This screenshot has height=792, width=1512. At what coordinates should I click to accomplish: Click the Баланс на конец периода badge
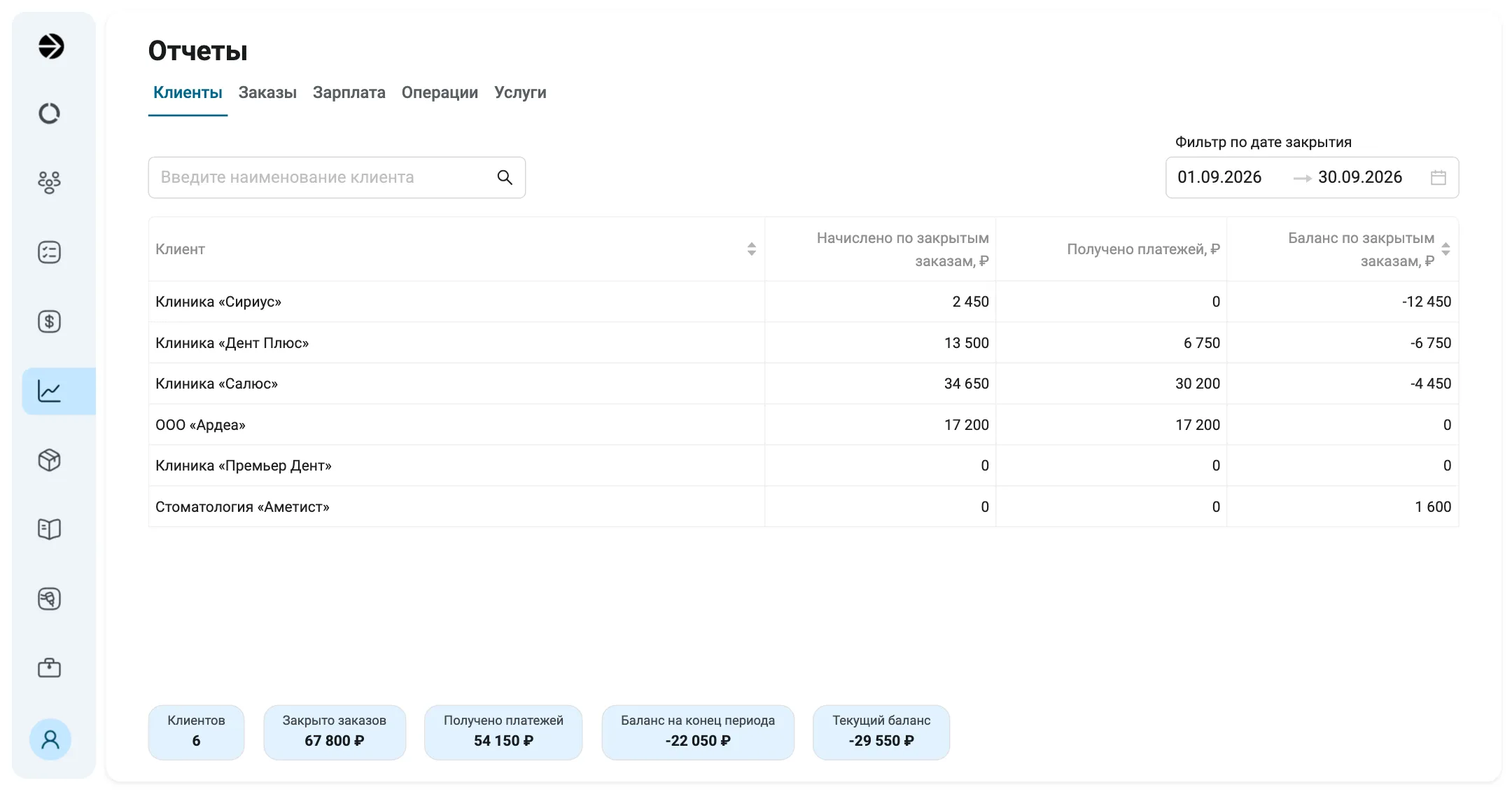[698, 732]
